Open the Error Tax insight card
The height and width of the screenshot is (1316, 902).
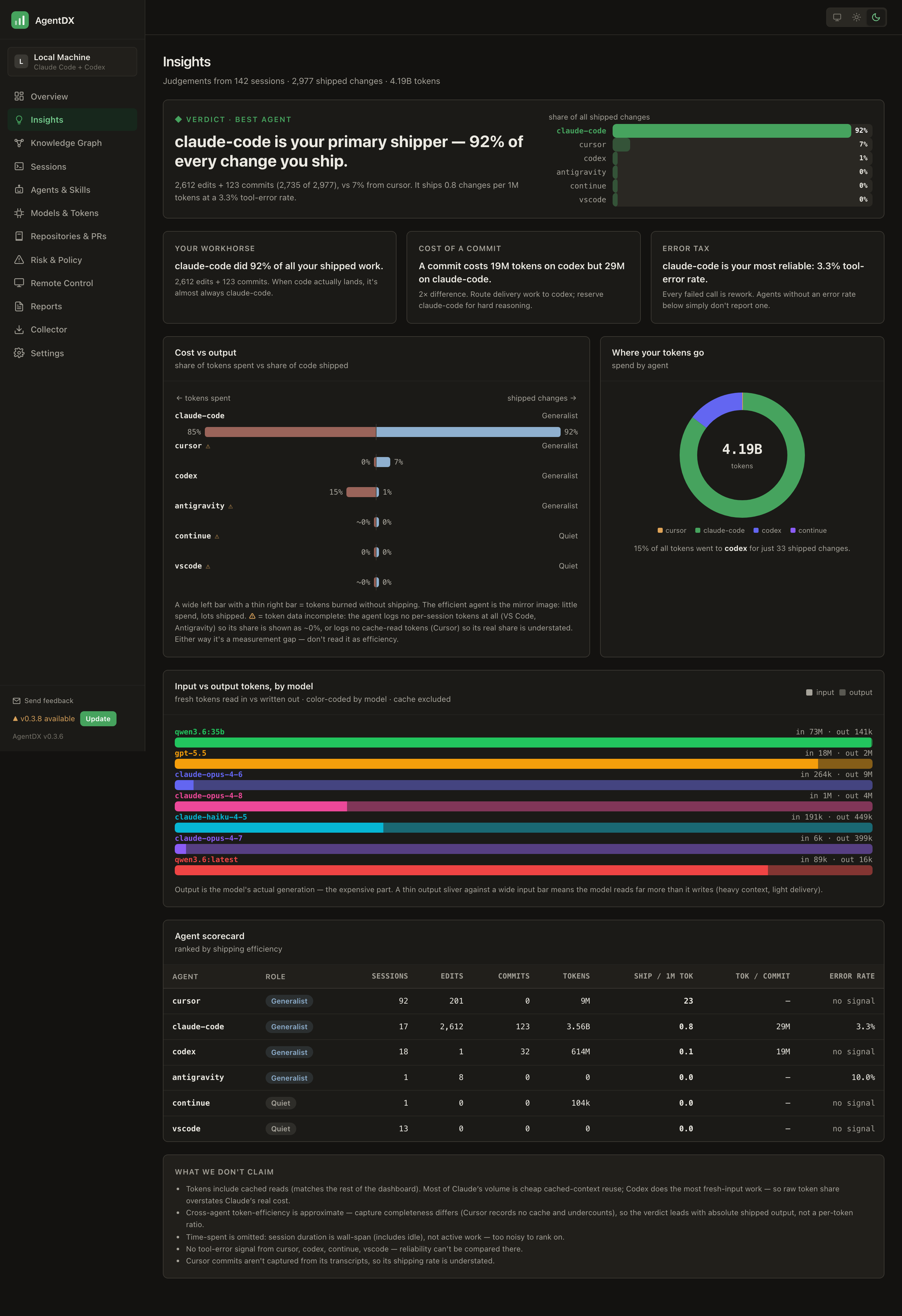[x=767, y=277]
